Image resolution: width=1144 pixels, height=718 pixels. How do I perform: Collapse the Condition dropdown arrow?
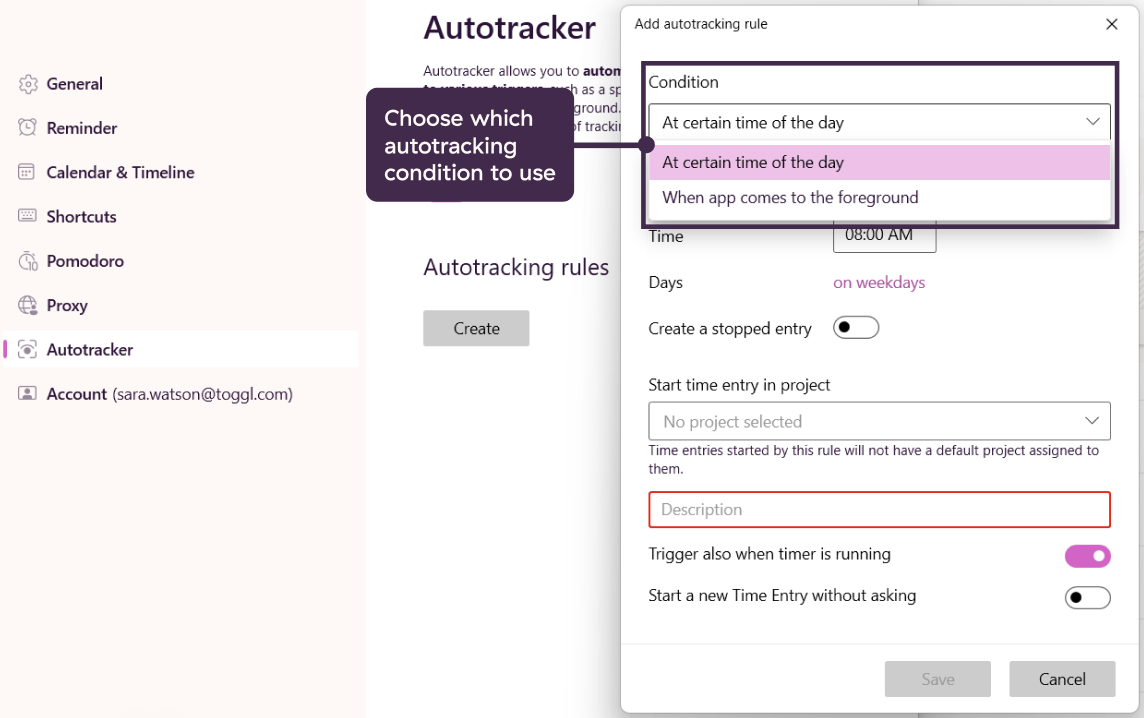coord(1092,122)
